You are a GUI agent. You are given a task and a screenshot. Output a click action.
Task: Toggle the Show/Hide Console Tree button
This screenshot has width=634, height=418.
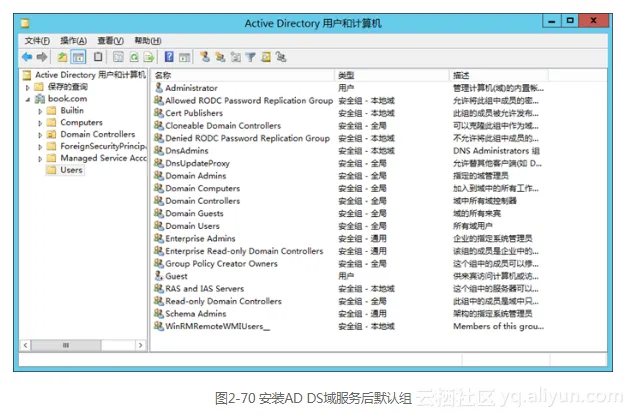coord(78,57)
